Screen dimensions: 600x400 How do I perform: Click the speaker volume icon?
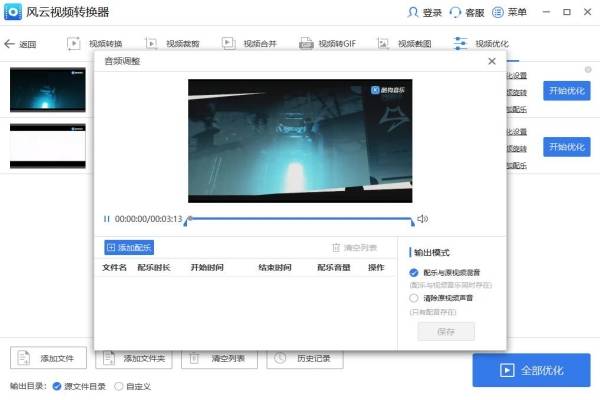coord(422,219)
